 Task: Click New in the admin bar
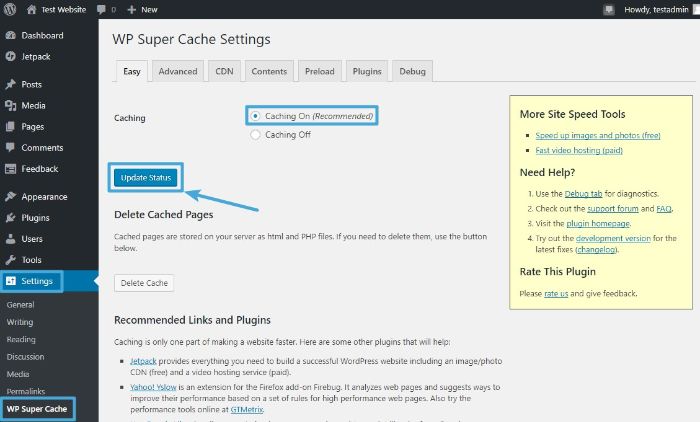[149, 9]
